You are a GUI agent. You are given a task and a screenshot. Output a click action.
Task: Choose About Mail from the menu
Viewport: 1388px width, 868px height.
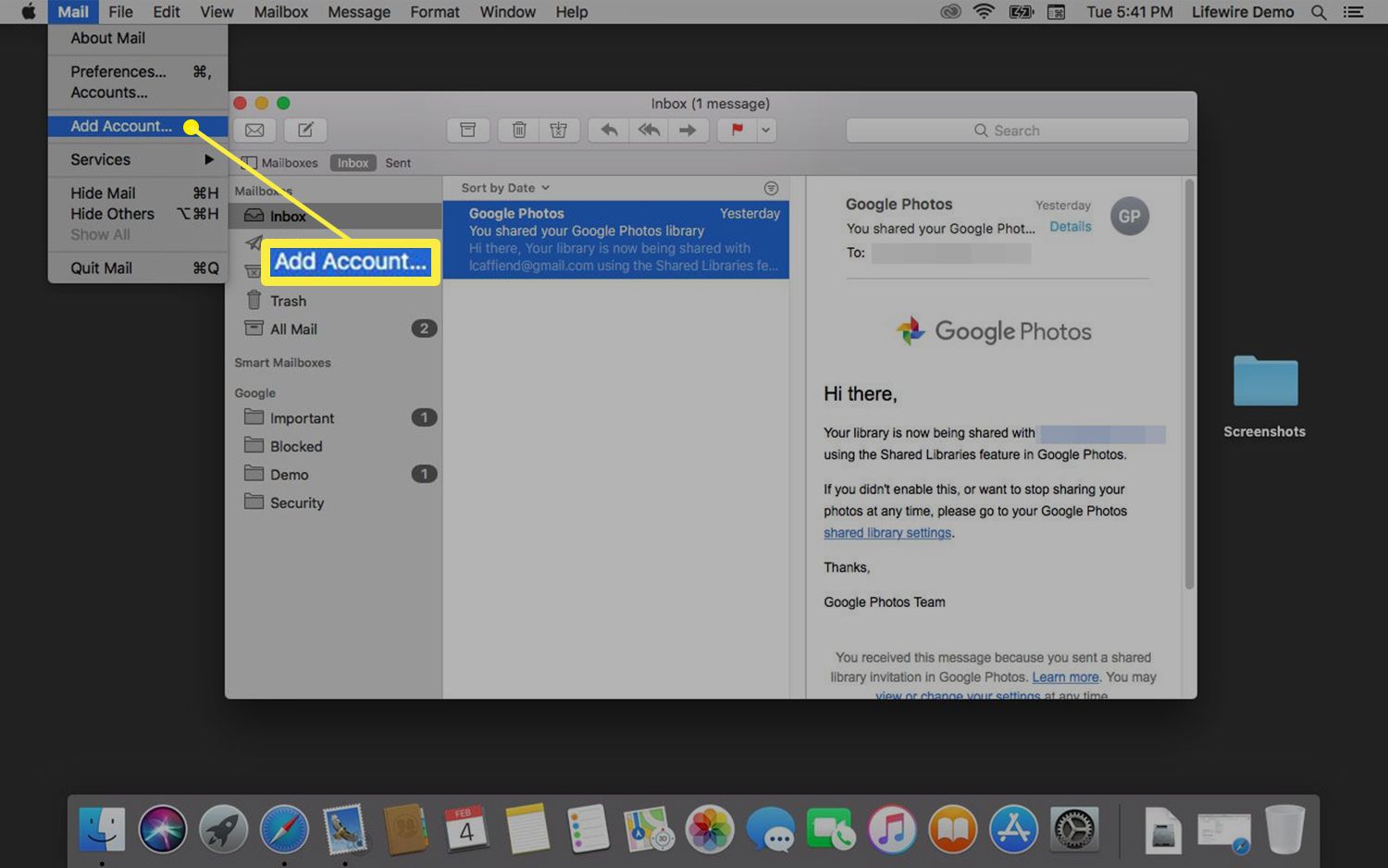pyautogui.click(x=138, y=38)
